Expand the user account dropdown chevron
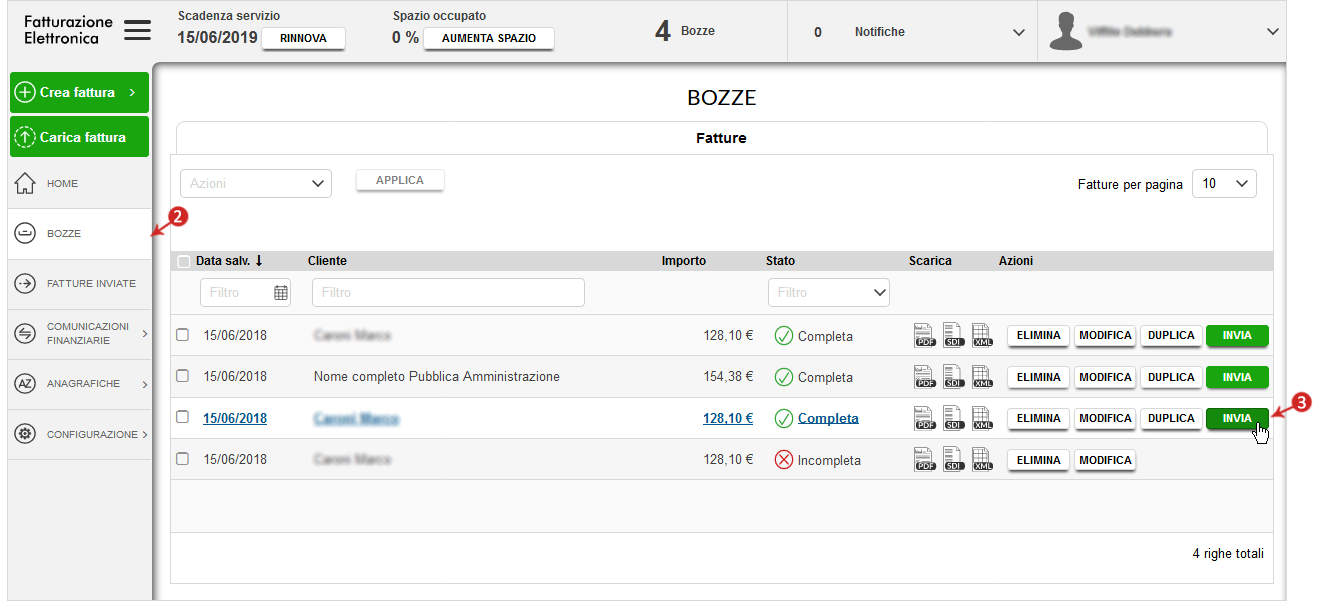The image size is (1320, 601). click(x=1273, y=32)
